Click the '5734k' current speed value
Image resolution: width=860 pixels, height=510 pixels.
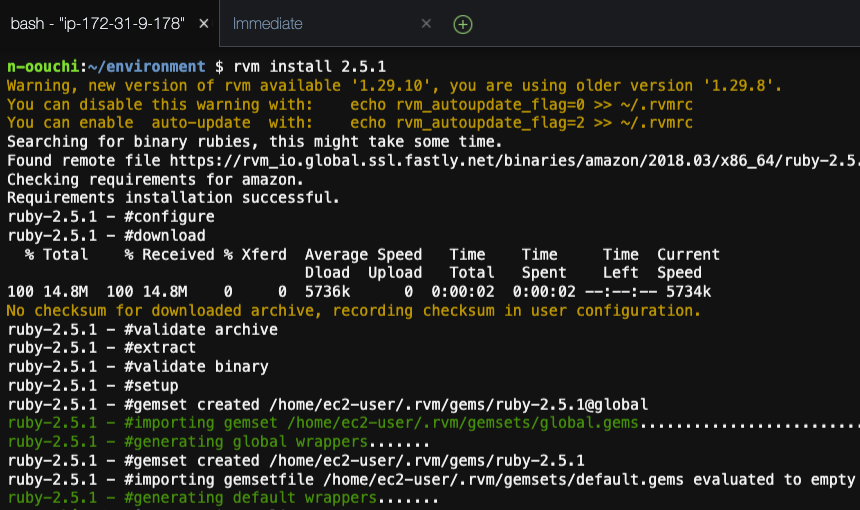(688, 291)
